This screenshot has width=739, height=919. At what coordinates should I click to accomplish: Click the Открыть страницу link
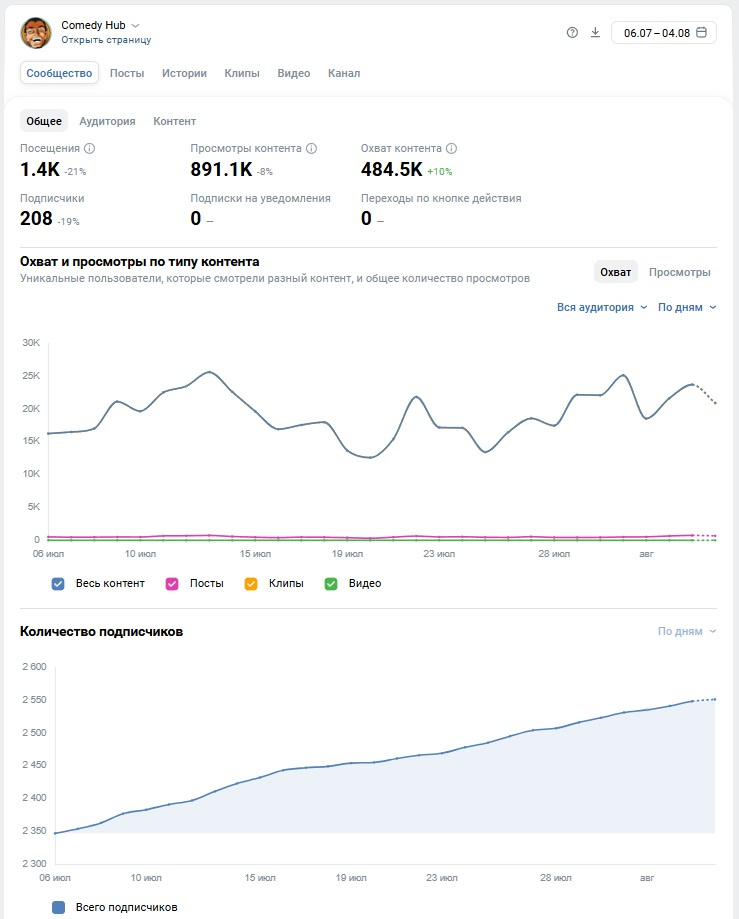106,40
